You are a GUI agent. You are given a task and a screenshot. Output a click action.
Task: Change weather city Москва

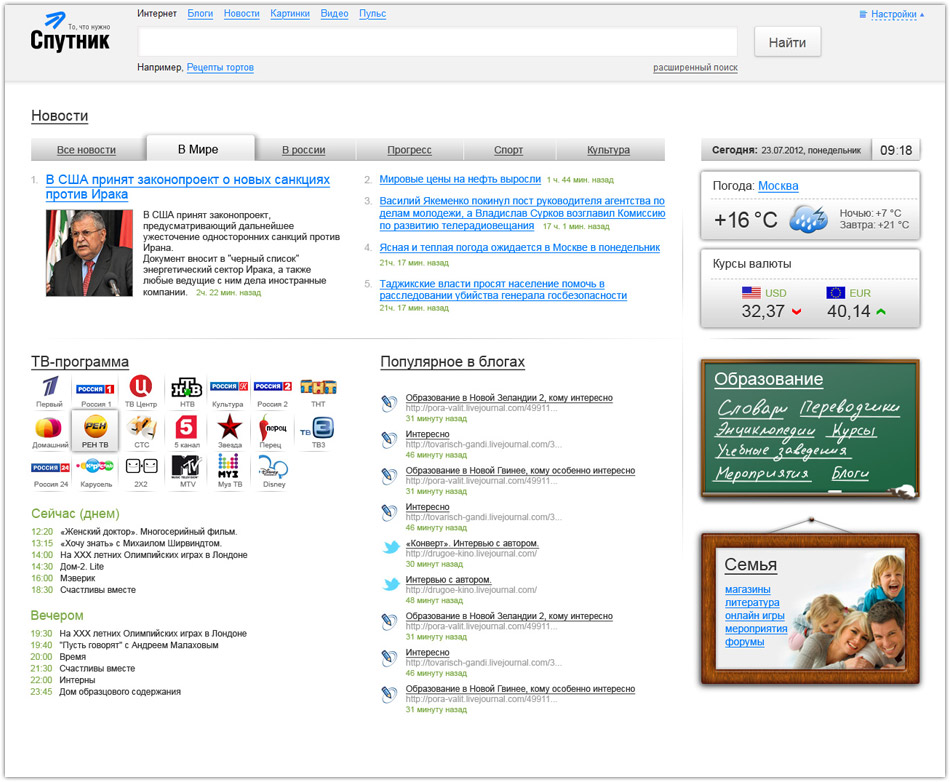click(778, 186)
